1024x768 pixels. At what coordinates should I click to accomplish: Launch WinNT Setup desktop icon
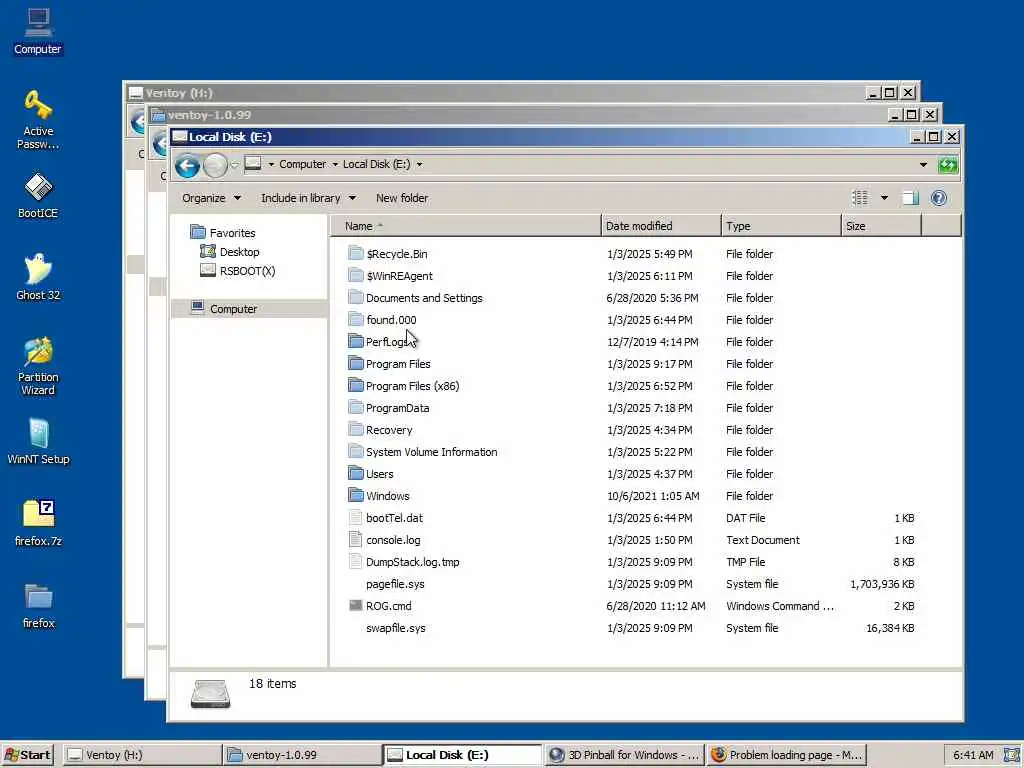pos(38,441)
